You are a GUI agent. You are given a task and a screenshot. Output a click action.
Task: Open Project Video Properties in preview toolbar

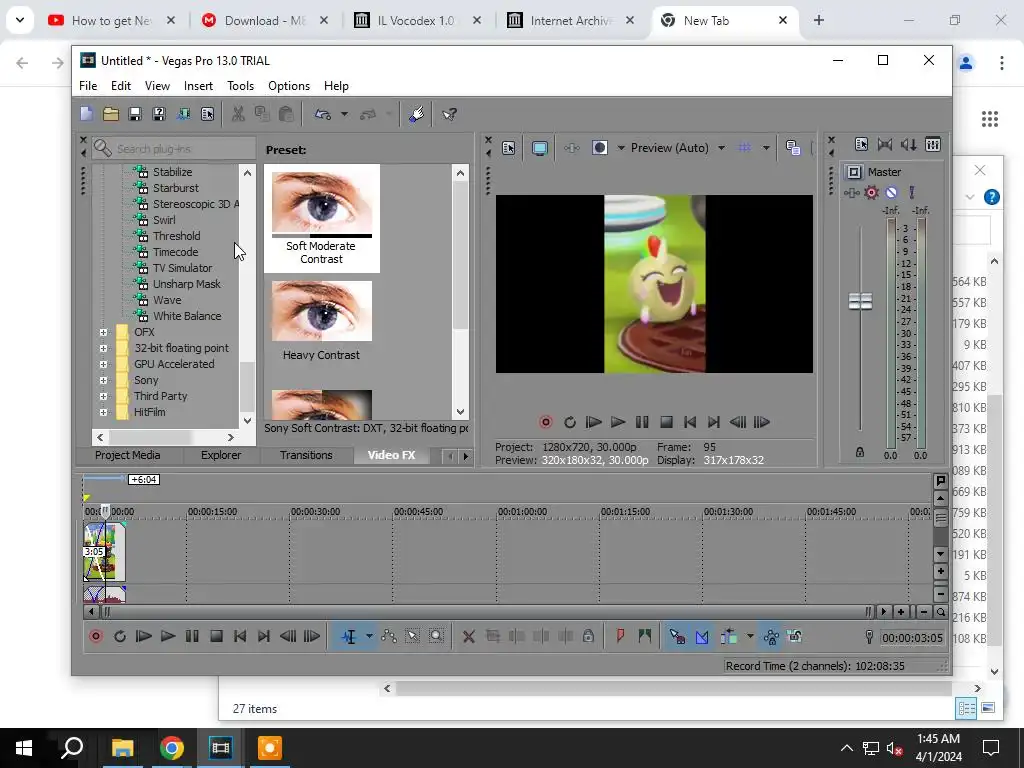click(509, 148)
